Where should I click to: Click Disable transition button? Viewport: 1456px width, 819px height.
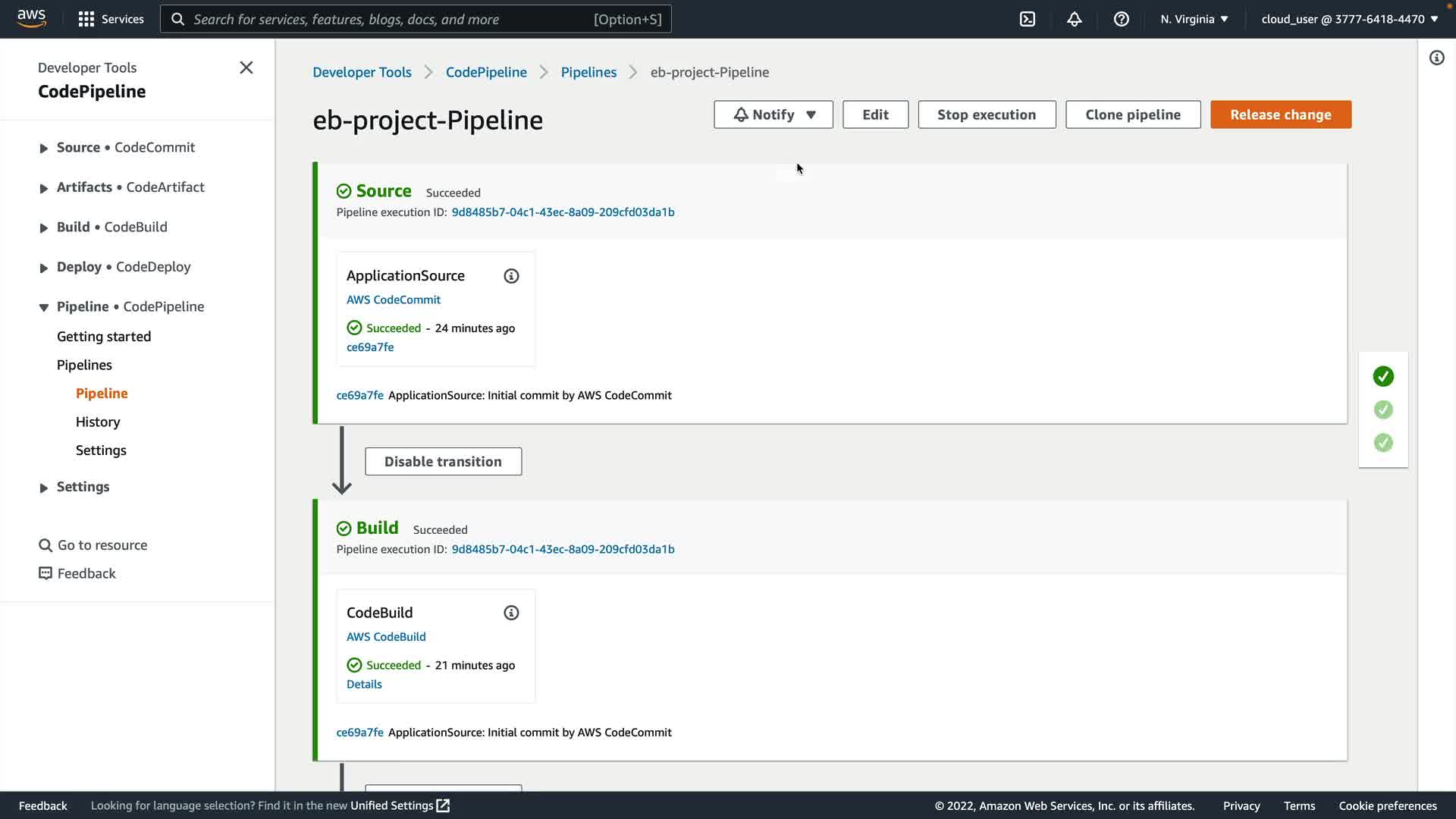443,461
